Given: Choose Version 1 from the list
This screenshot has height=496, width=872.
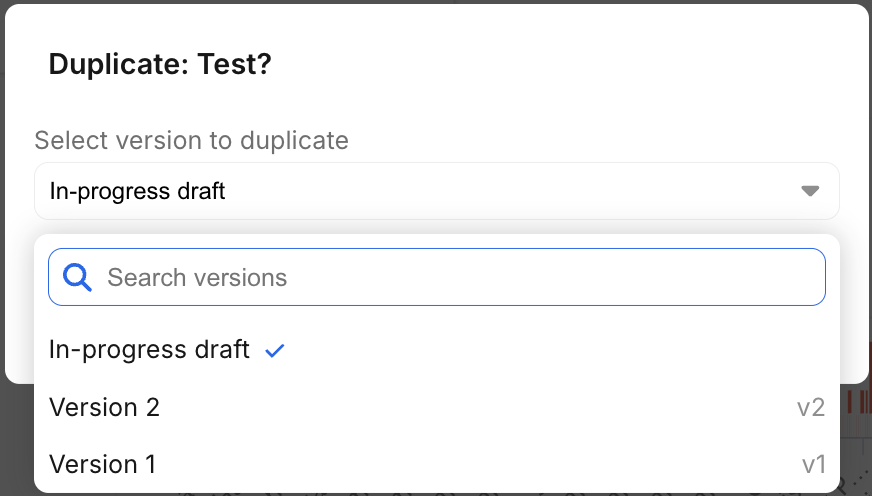Looking at the screenshot, I should 102,465.
